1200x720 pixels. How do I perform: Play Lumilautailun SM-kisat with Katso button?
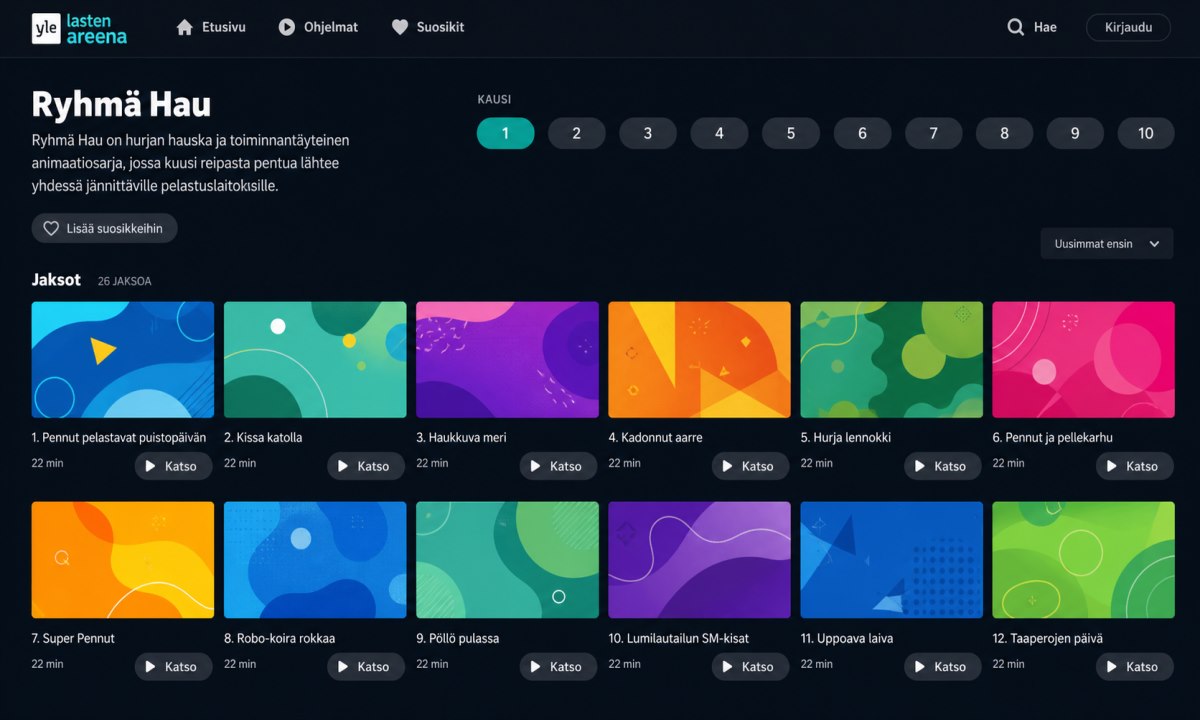750,666
